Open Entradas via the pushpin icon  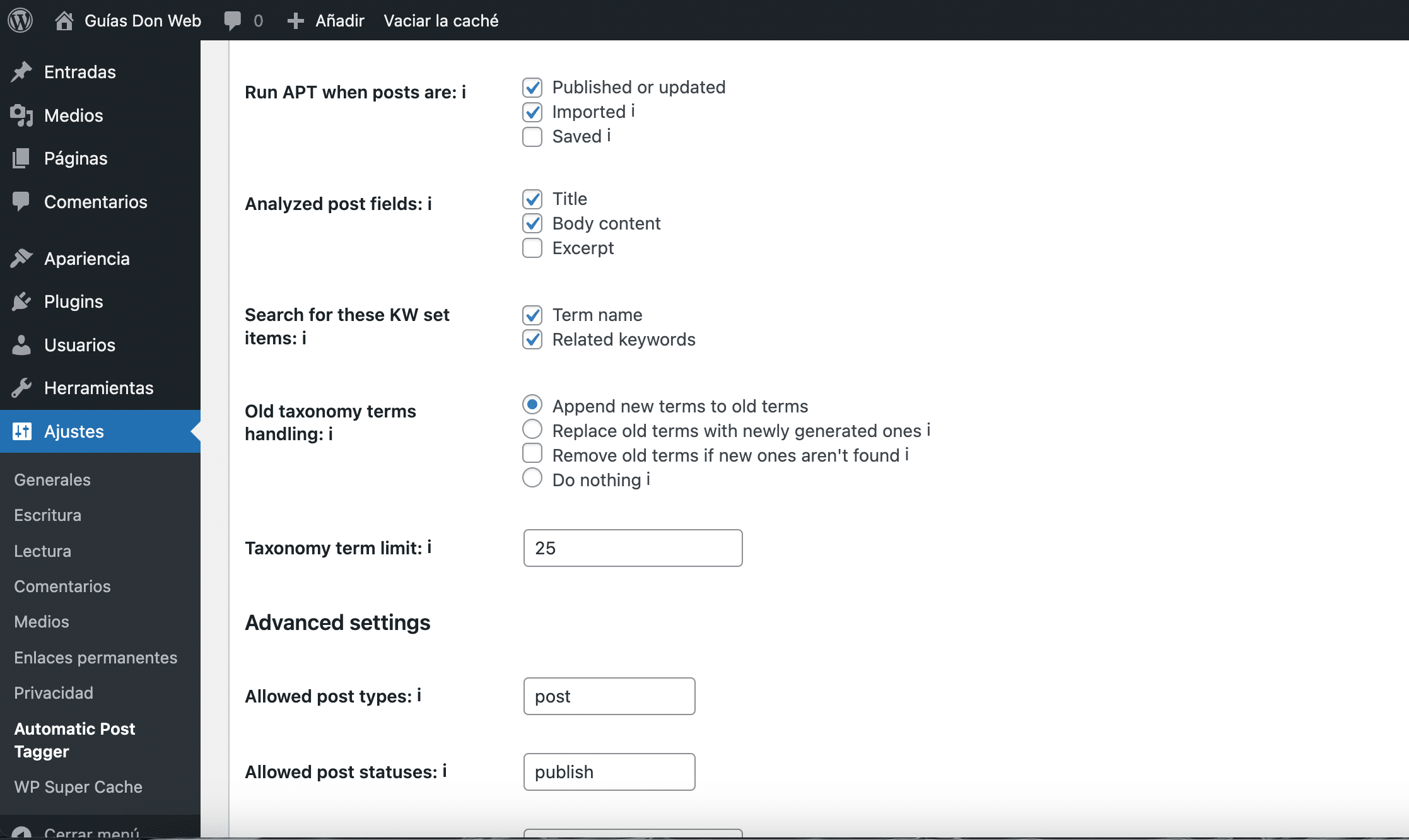pos(21,72)
